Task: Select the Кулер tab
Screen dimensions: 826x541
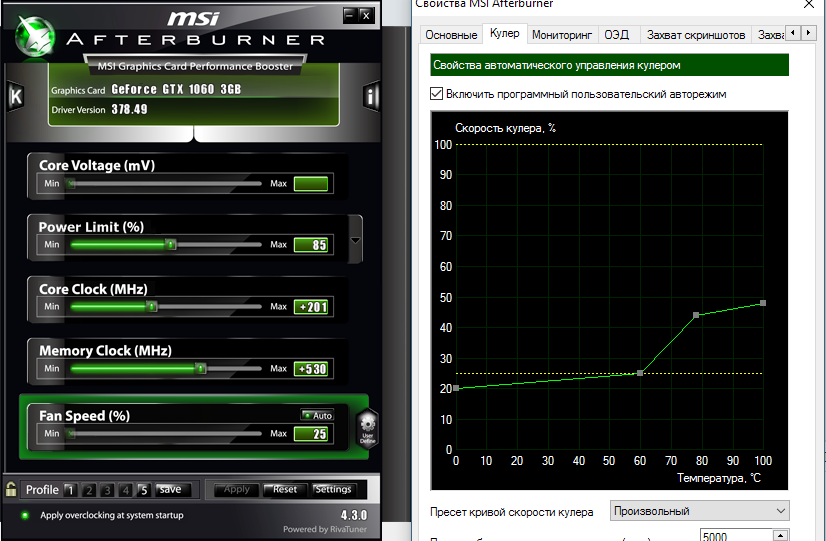Action: point(504,33)
